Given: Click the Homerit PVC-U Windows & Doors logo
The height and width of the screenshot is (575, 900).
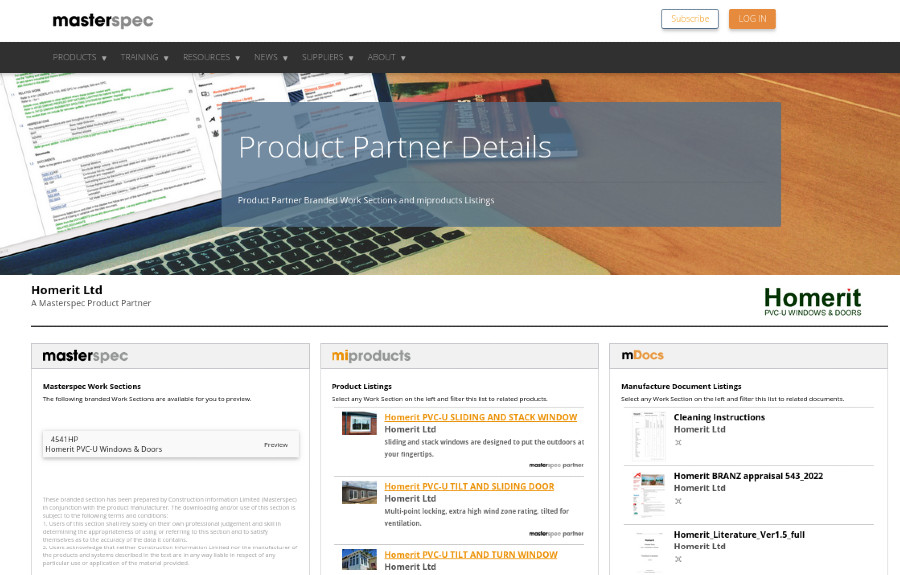Looking at the screenshot, I should [812, 301].
